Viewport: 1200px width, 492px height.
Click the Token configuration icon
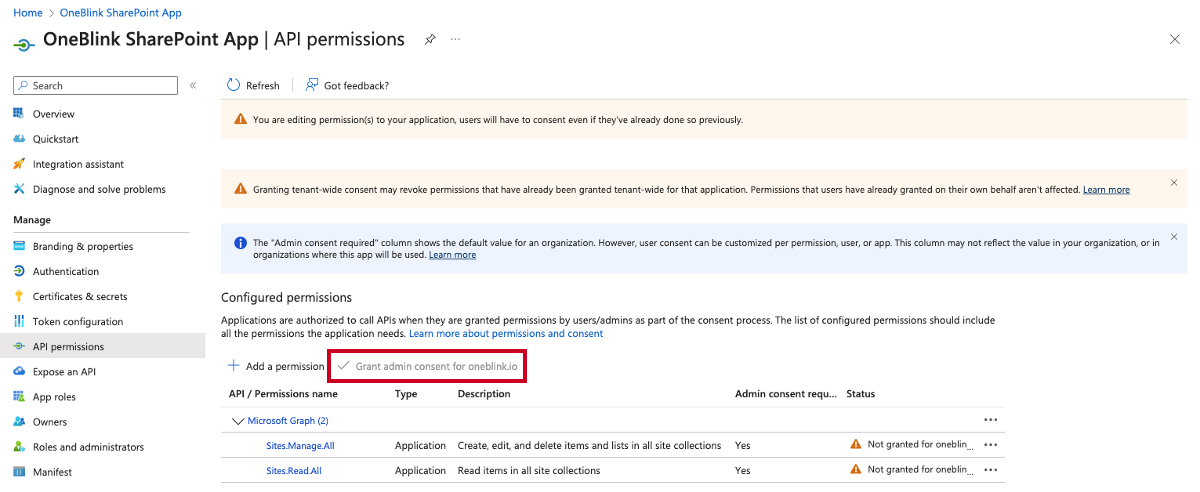19,321
